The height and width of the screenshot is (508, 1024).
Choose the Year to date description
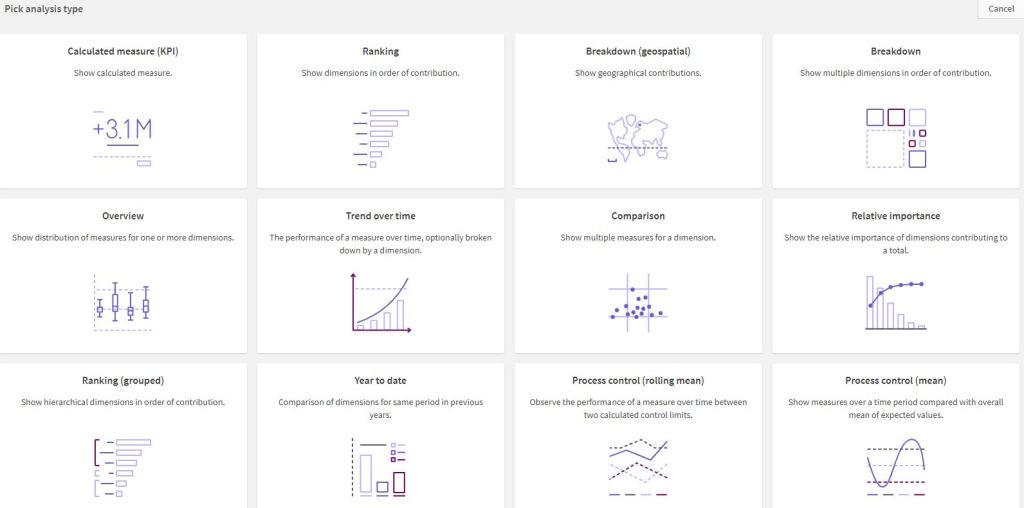point(380,408)
